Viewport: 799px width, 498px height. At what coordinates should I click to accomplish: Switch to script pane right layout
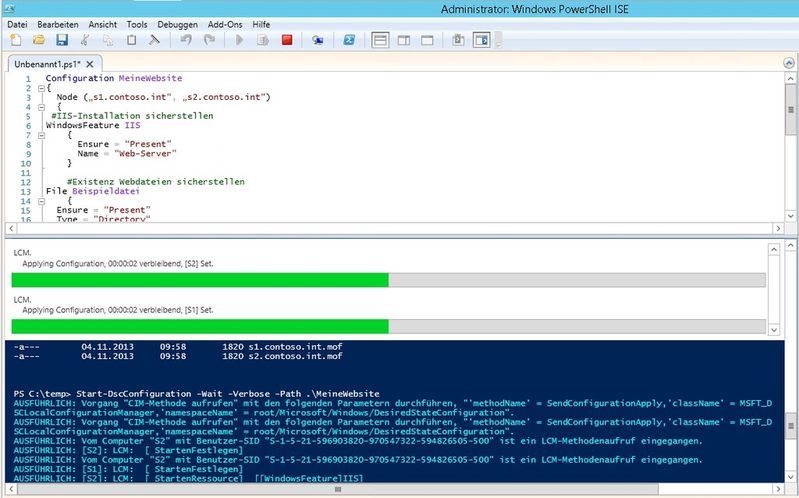(x=403, y=40)
